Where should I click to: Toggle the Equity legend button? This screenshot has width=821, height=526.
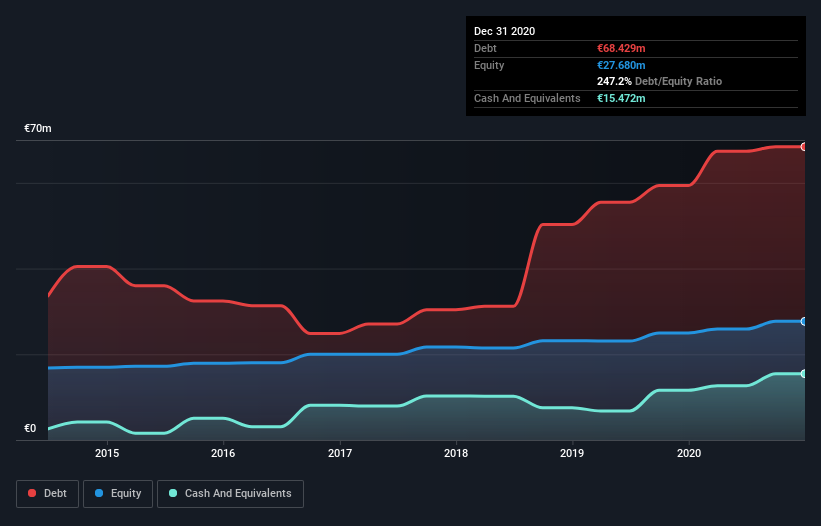(x=118, y=494)
